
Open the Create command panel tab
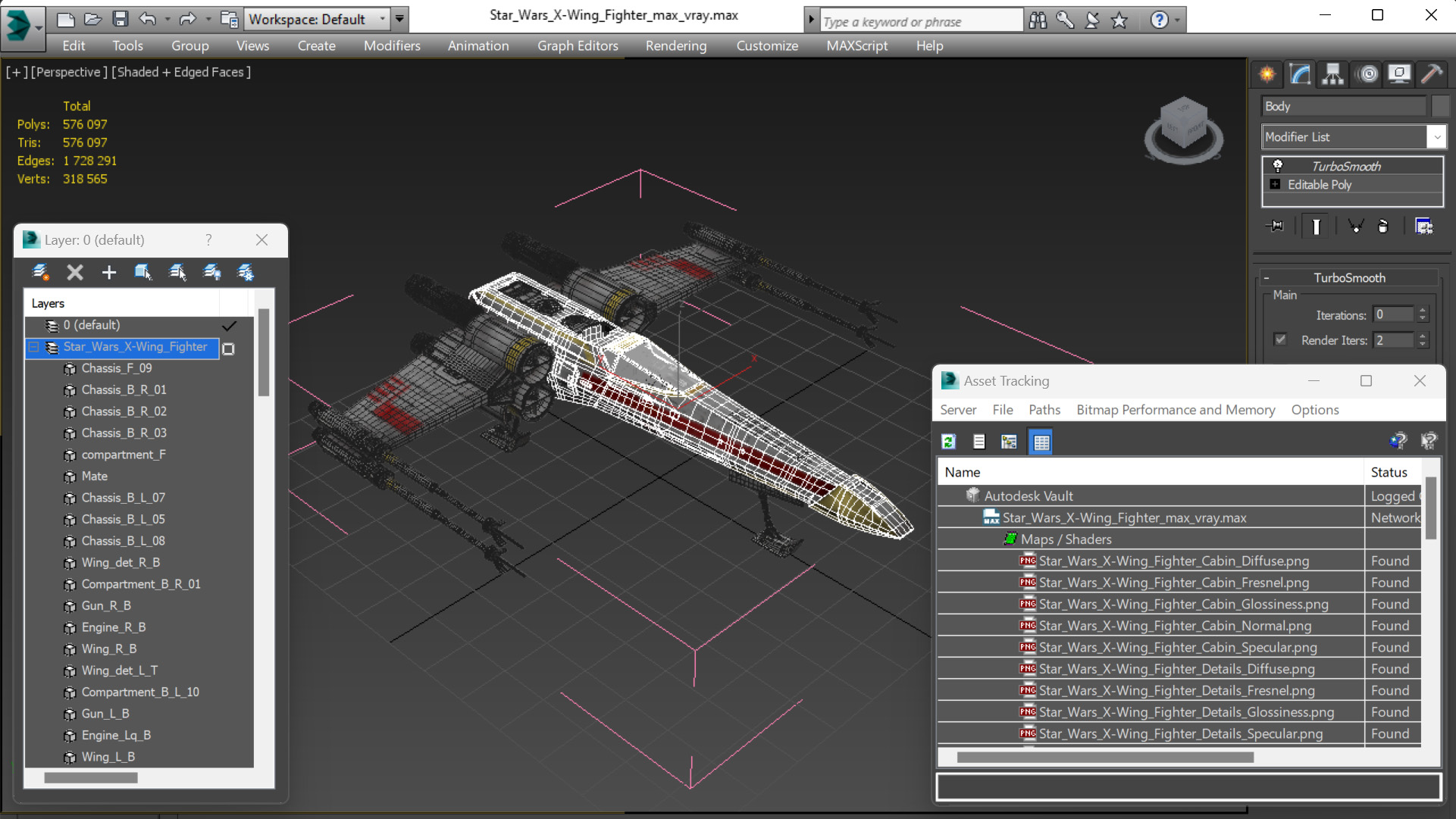[x=1267, y=73]
